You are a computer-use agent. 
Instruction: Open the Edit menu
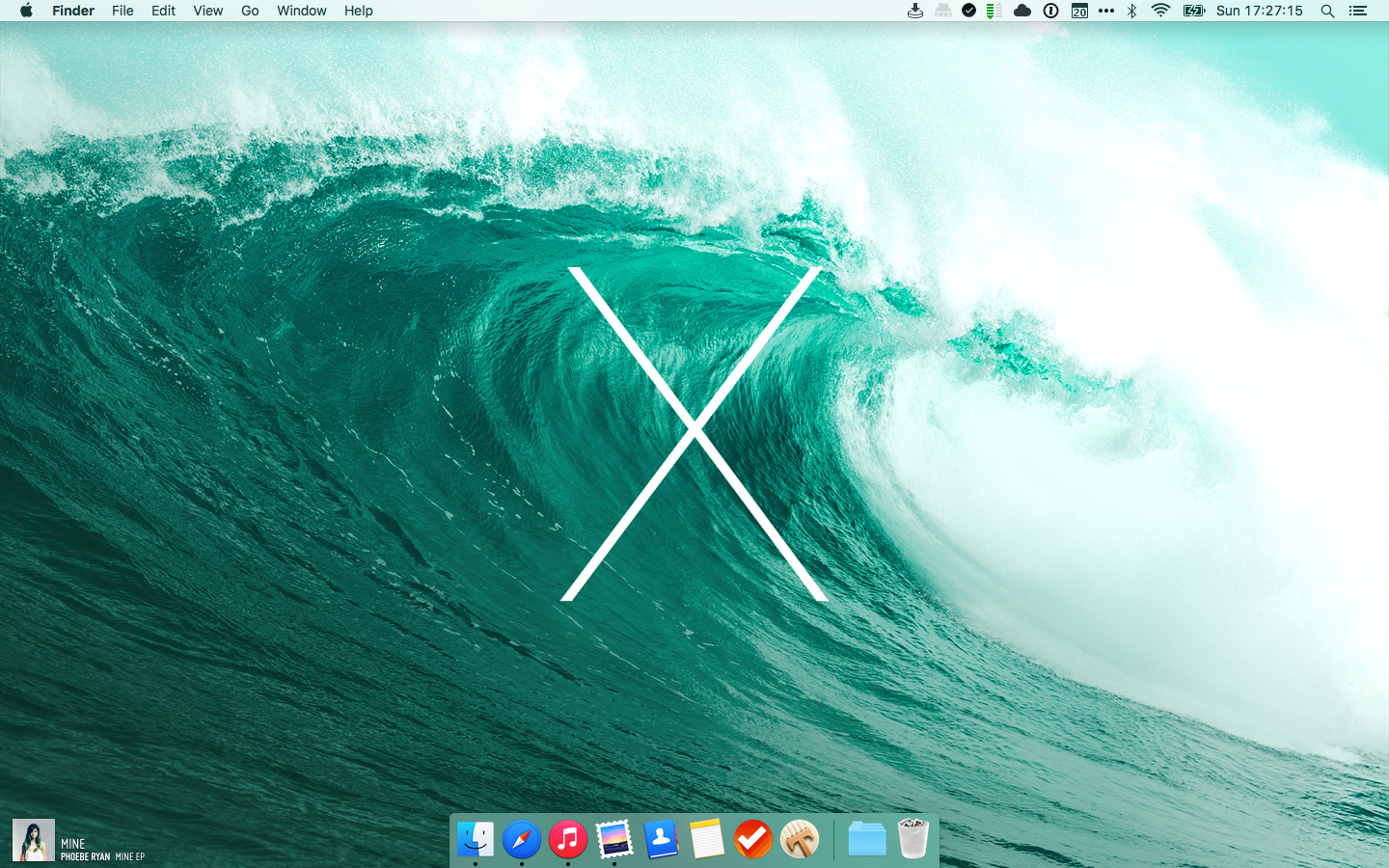click(x=163, y=11)
